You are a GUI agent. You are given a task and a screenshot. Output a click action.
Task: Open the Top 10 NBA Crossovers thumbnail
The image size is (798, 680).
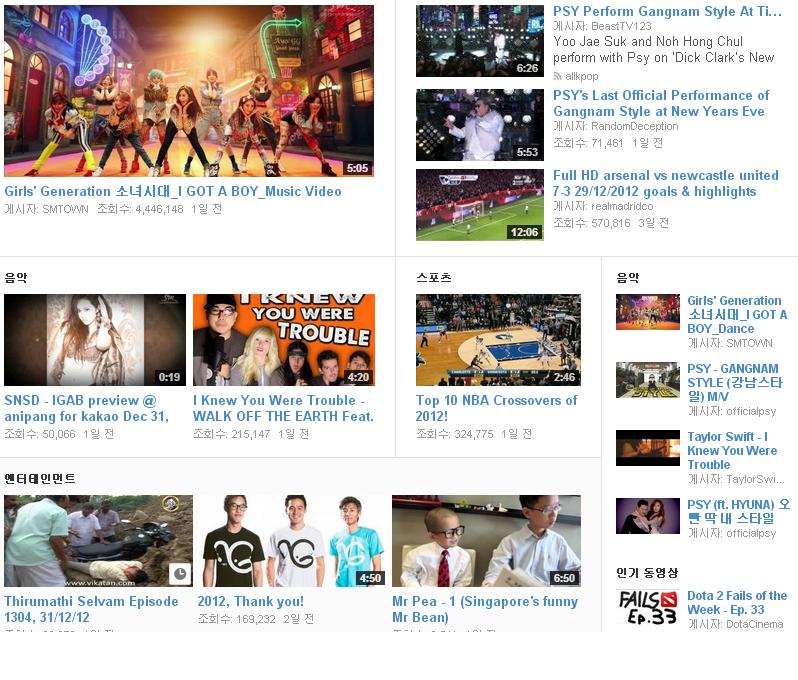[x=498, y=340]
